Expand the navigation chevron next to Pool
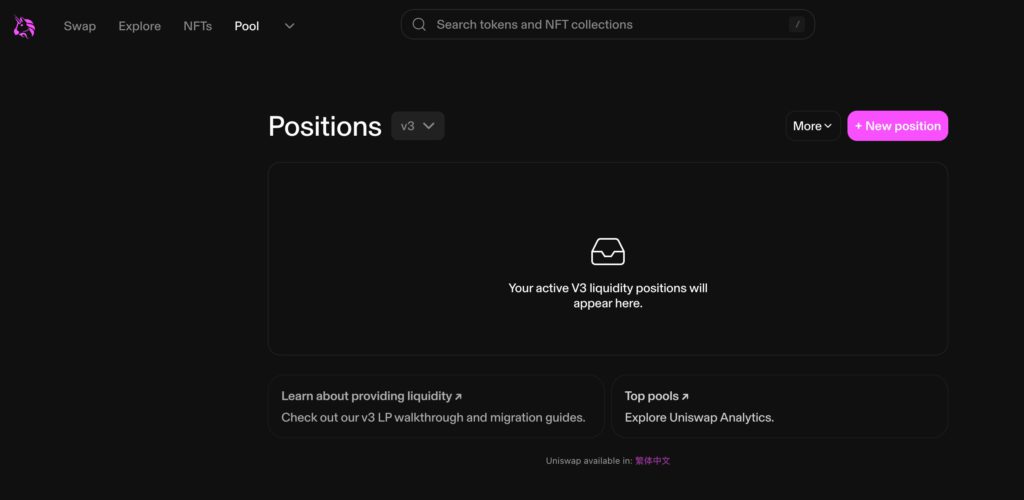Image resolution: width=1024 pixels, height=500 pixels. [x=289, y=26]
